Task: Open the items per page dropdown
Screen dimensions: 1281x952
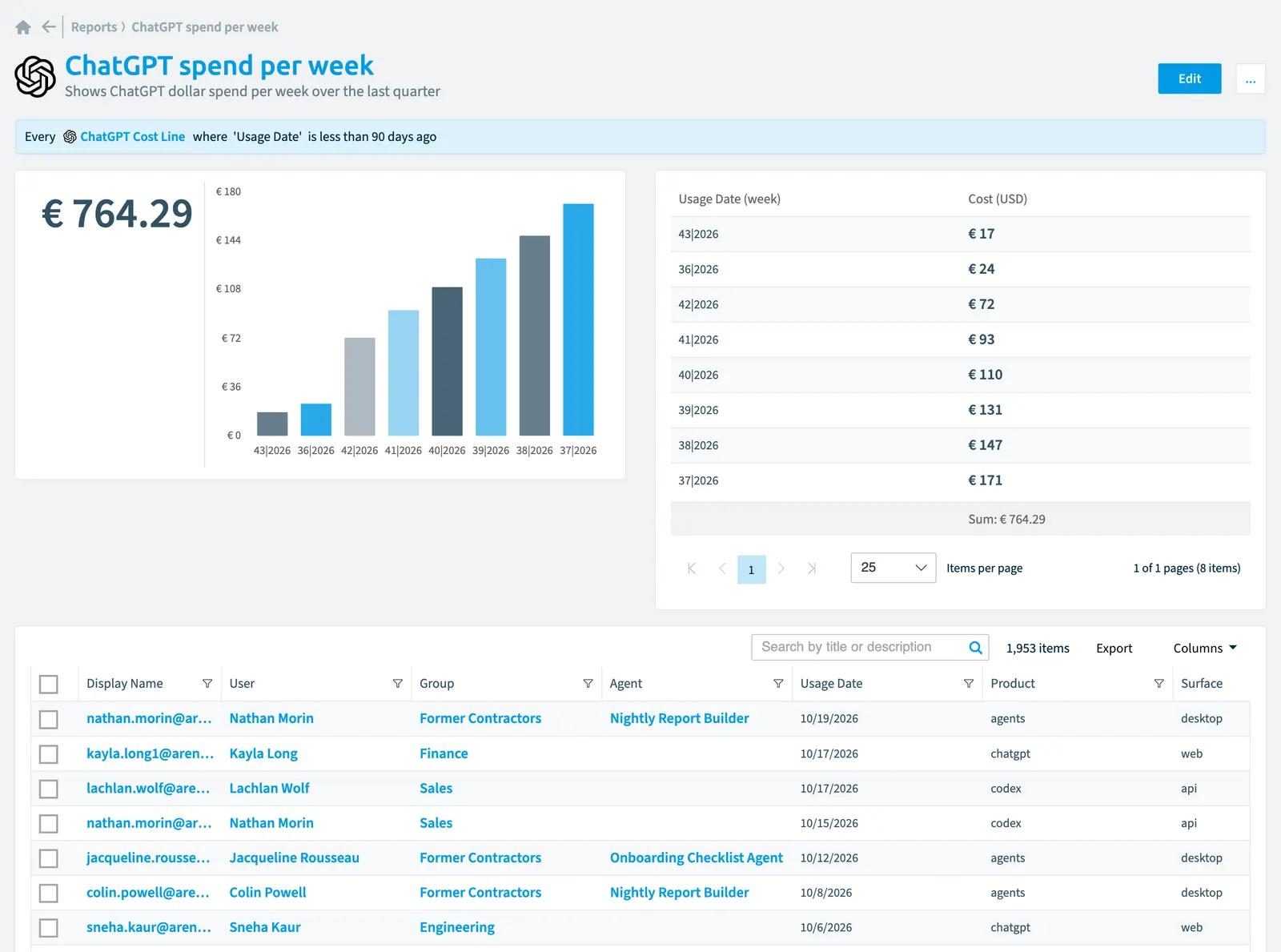Action: (893, 568)
